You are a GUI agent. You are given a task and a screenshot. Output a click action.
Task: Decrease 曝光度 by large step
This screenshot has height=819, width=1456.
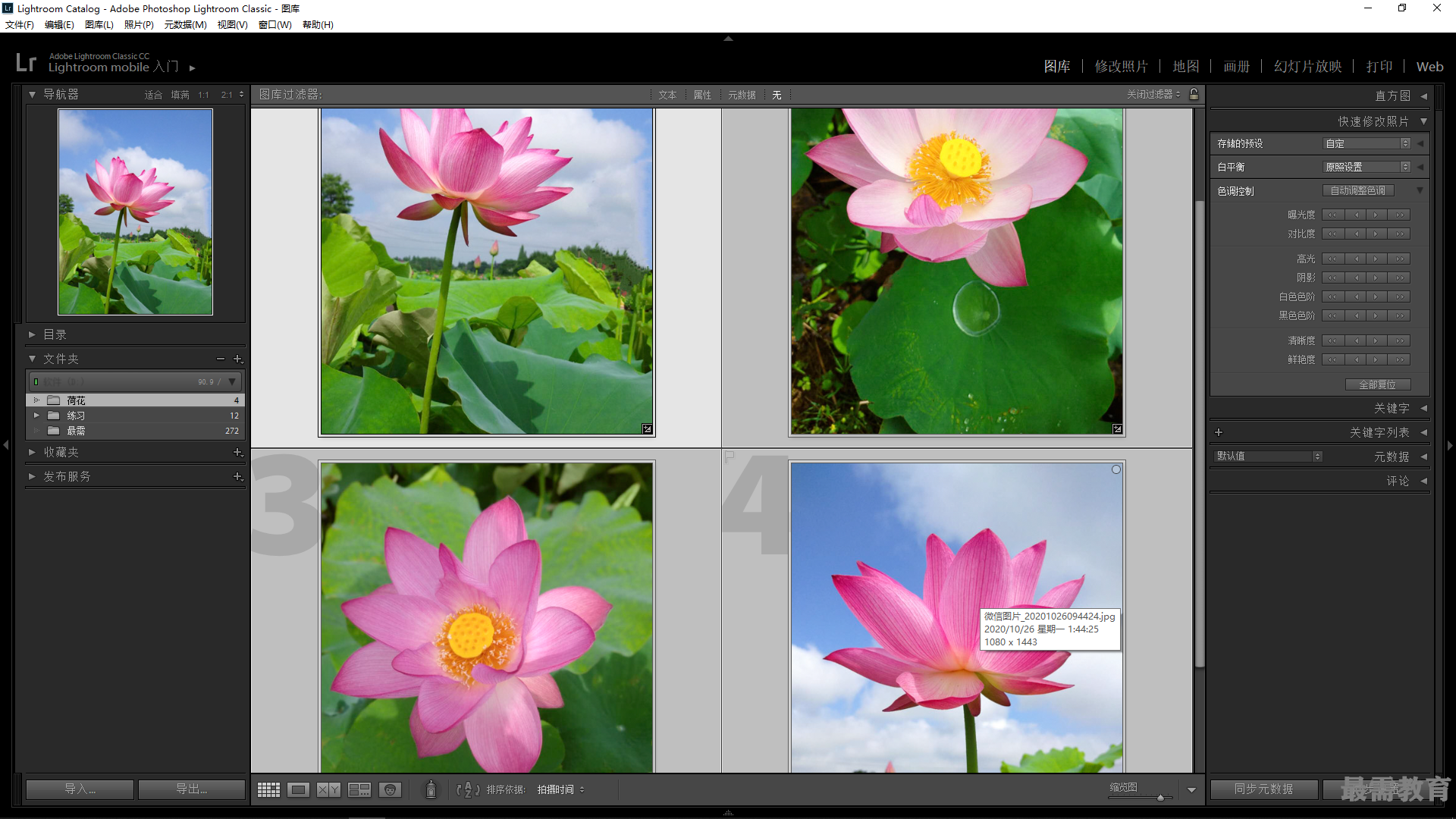[1333, 215]
